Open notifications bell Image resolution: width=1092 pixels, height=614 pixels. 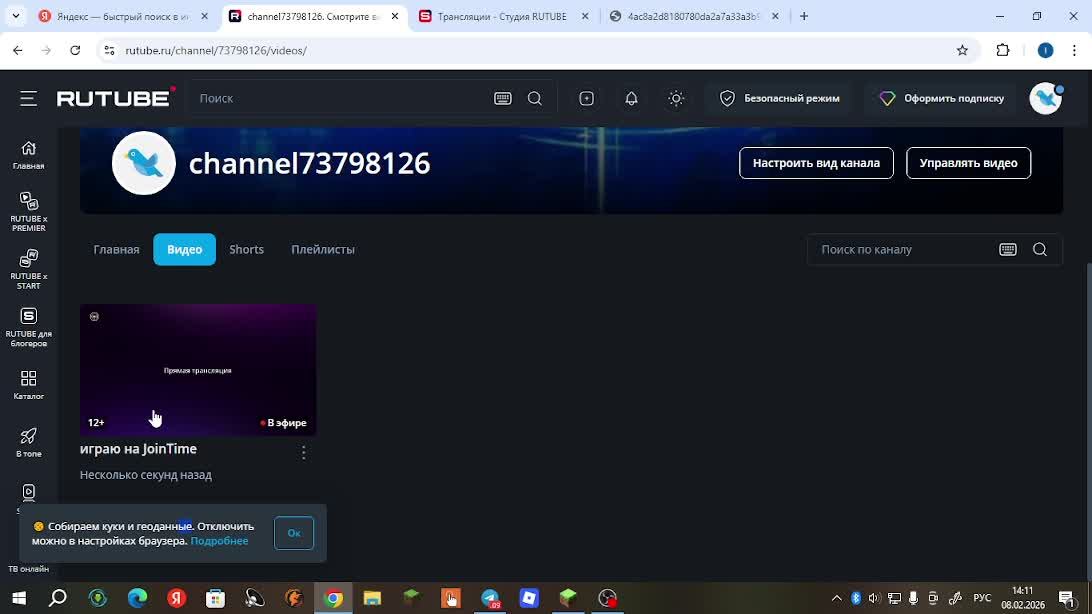(x=631, y=99)
